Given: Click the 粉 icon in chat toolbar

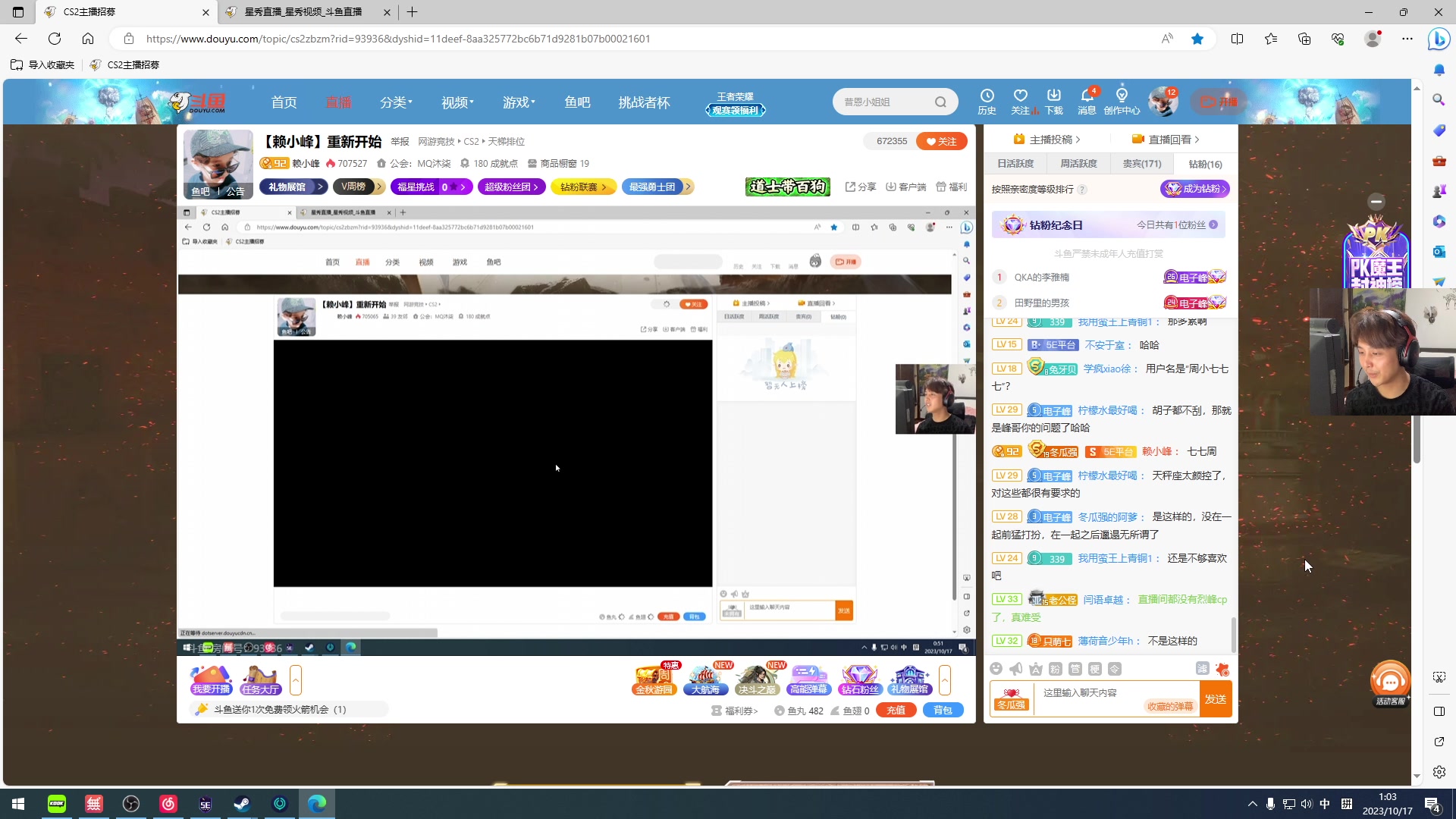Looking at the screenshot, I should (x=1056, y=668).
